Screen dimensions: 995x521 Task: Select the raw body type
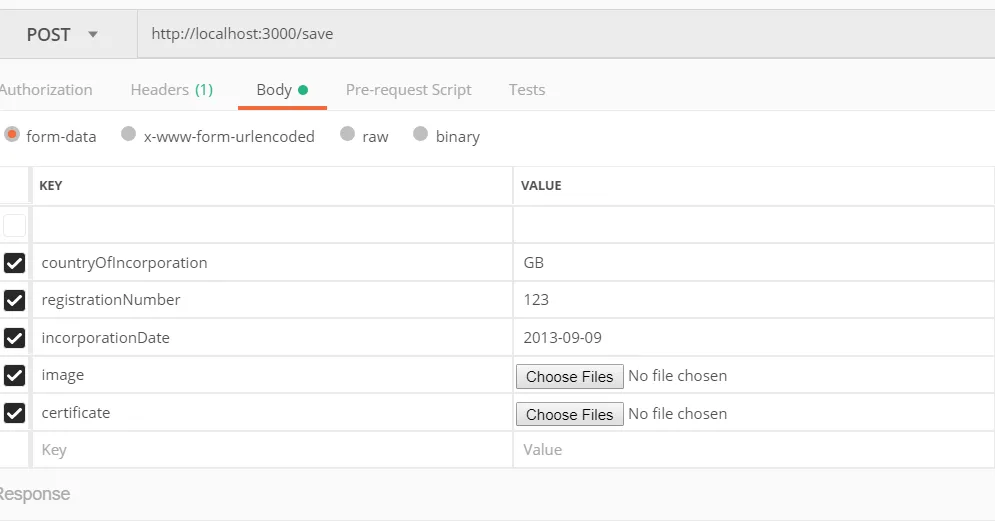click(x=347, y=135)
